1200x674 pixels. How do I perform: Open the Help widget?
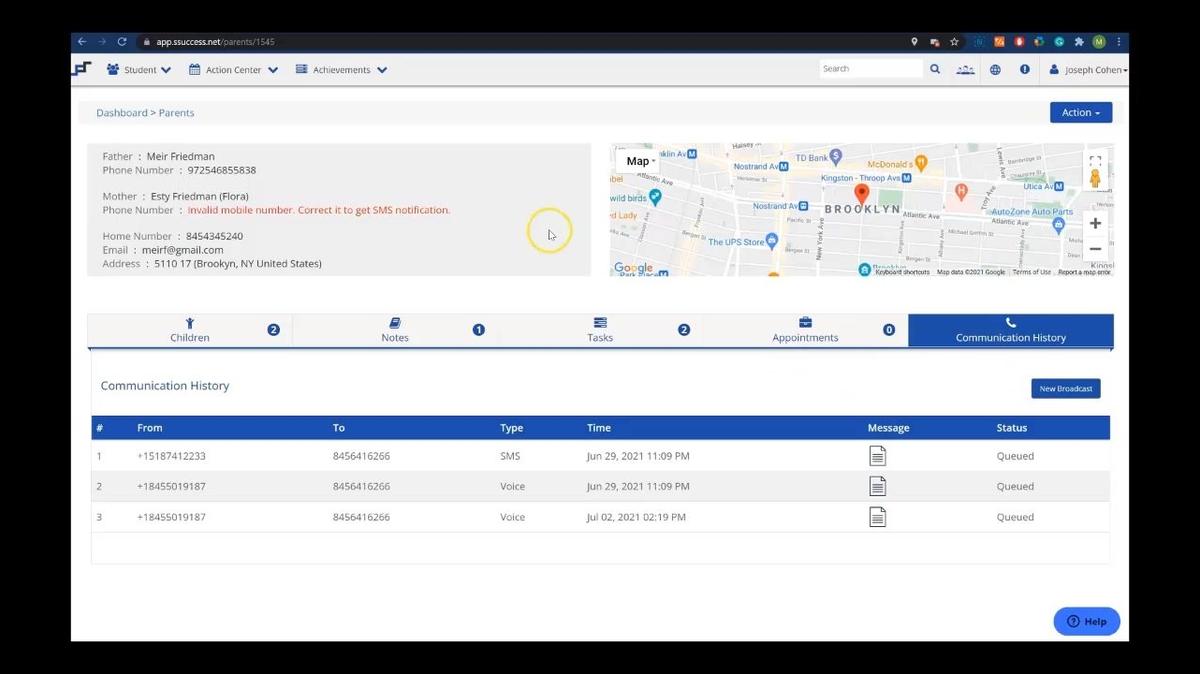pos(1086,621)
